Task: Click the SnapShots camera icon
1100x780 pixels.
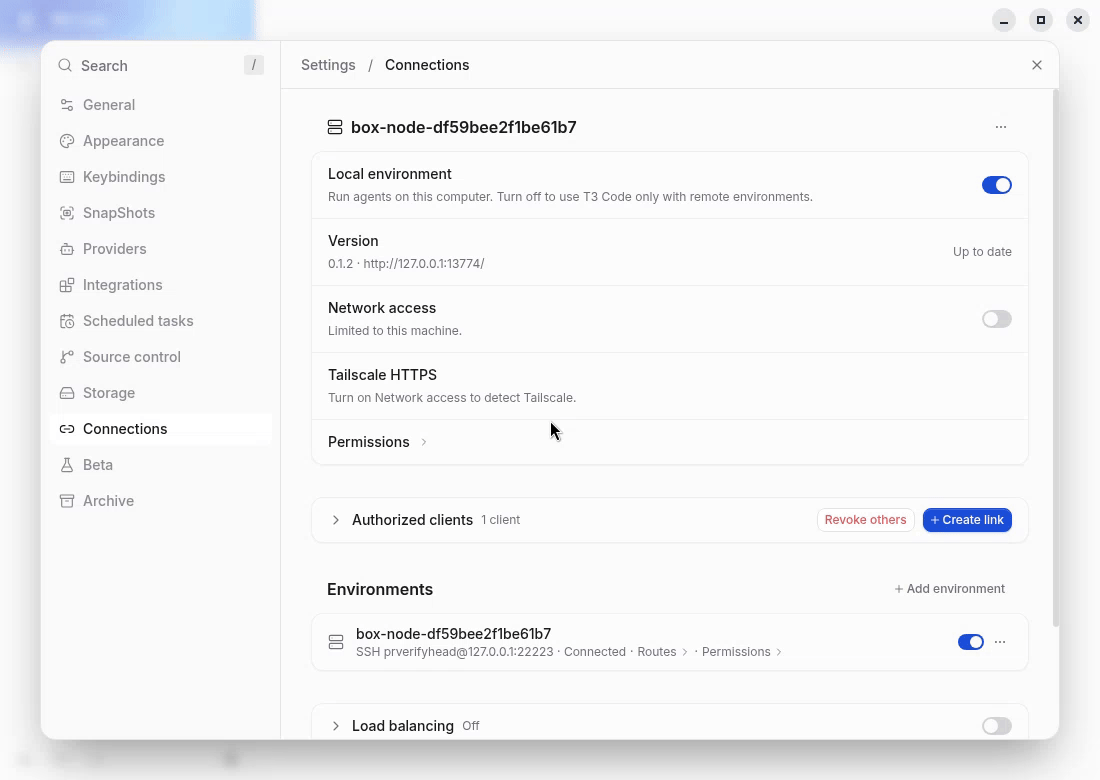Action: coord(67,213)
